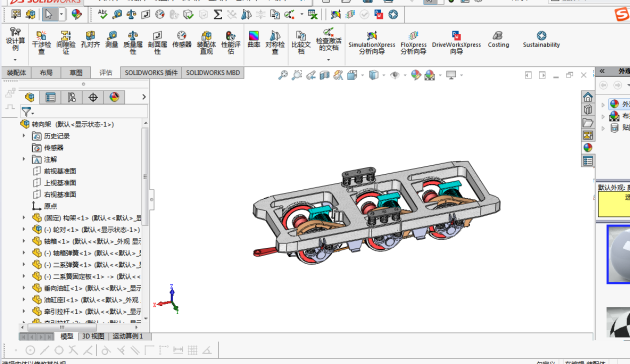Viewport: 630px width, 364px height.
Task: Open the 曲率 curvature display tool
Action: tap(254, 39)
